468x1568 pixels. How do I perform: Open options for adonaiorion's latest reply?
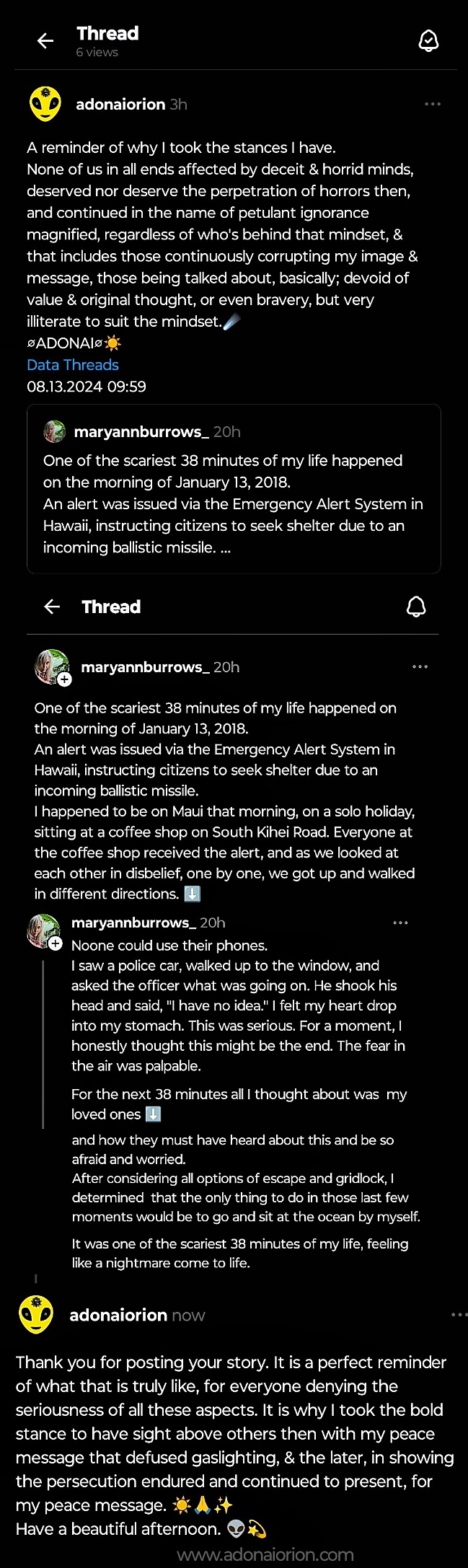(459, 1315)
